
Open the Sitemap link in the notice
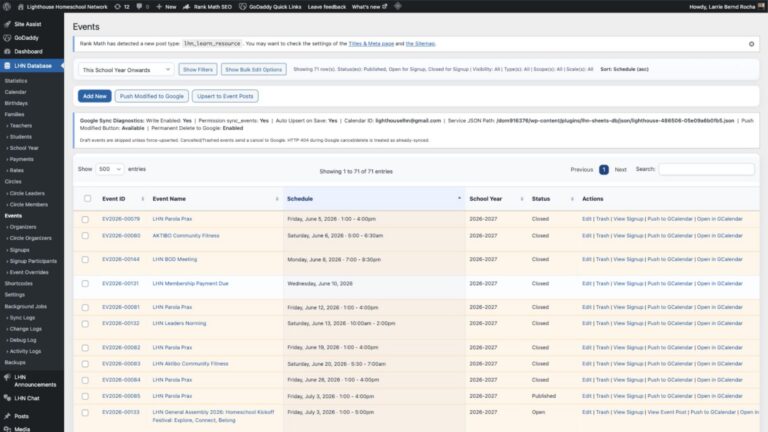click(420, 44)
